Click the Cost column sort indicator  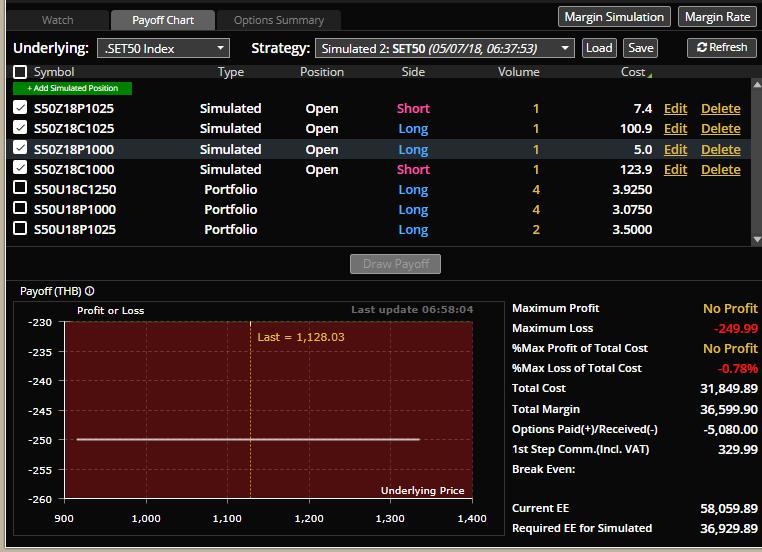650,75
